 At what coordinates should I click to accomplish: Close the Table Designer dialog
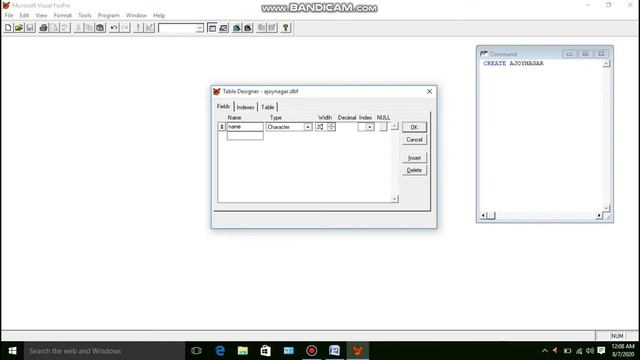429,91
